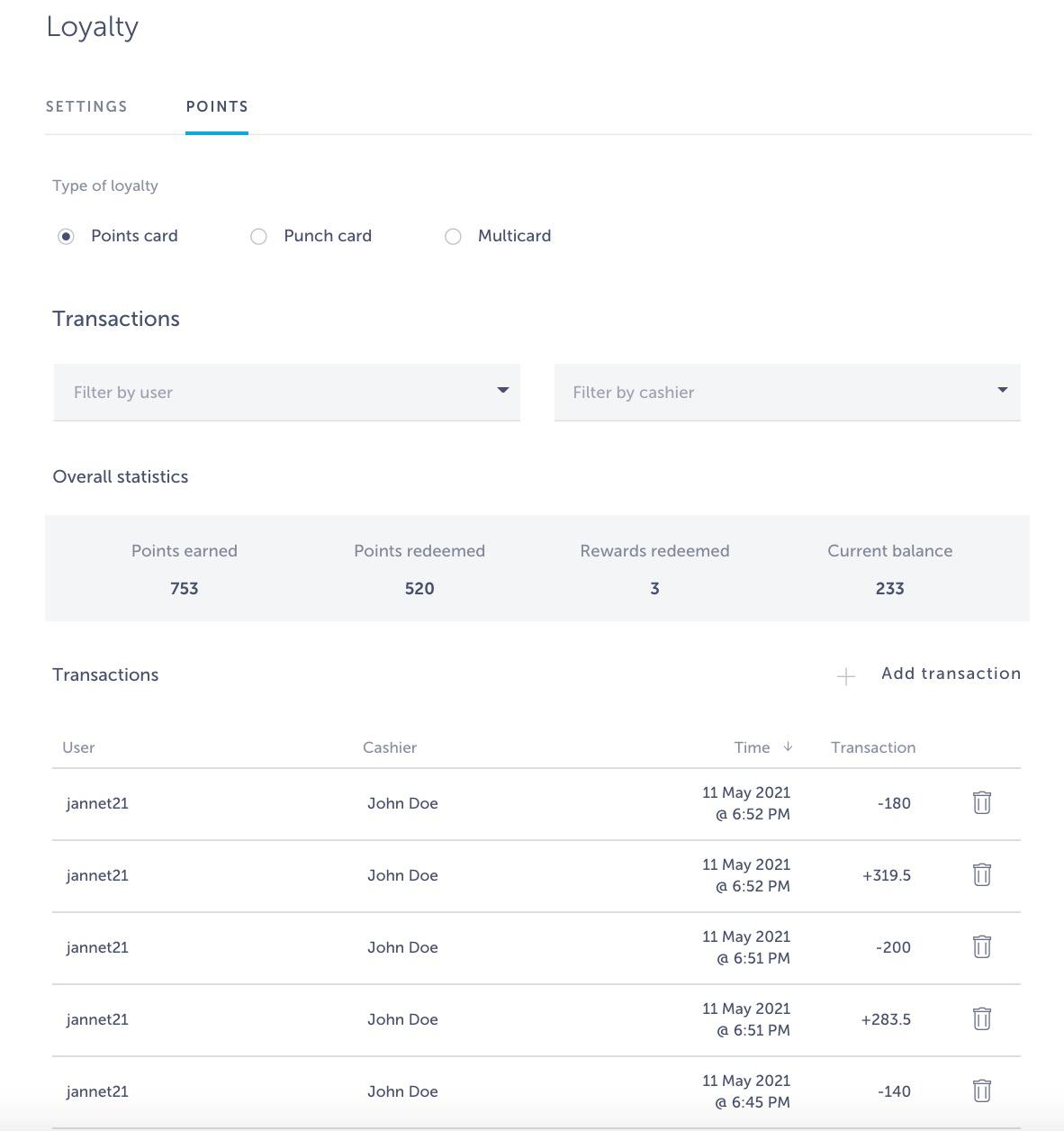This screenshot has height=1131, width=1064.
Task: Delete the -200 transaction row
Action: click(x=981, y=947)
